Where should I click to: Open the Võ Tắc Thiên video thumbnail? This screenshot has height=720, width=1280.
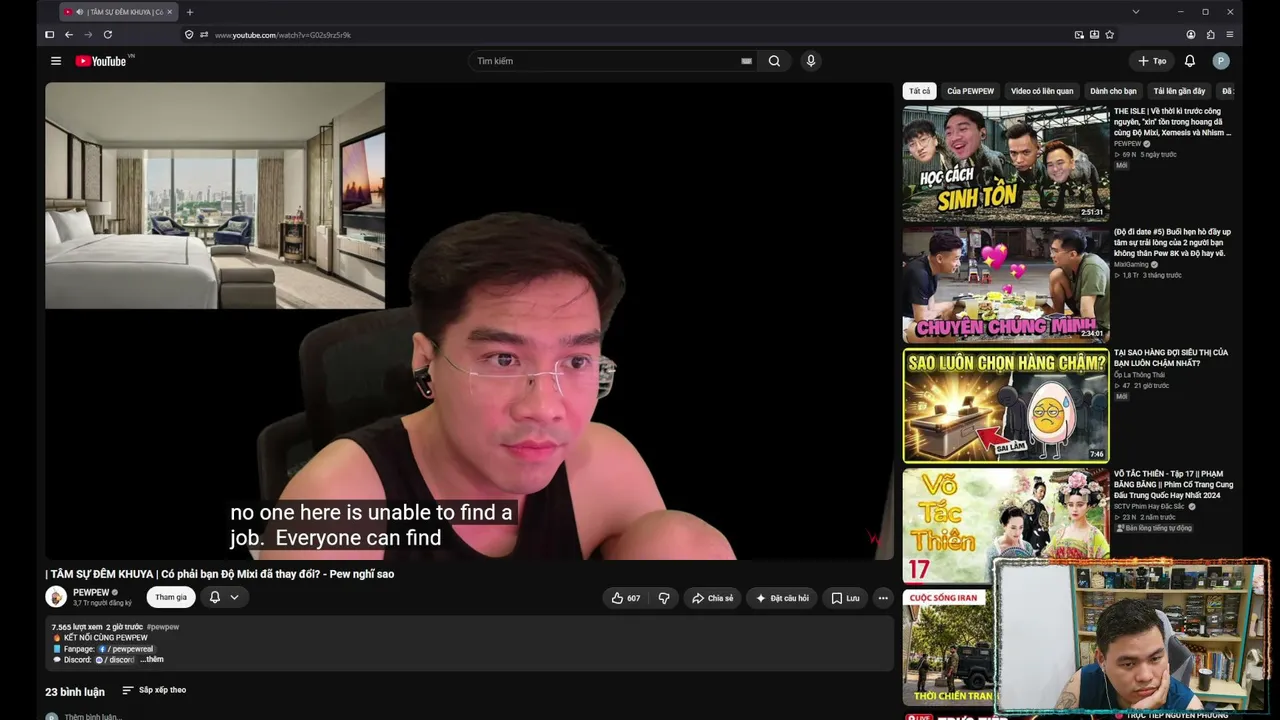point(1006,526)
